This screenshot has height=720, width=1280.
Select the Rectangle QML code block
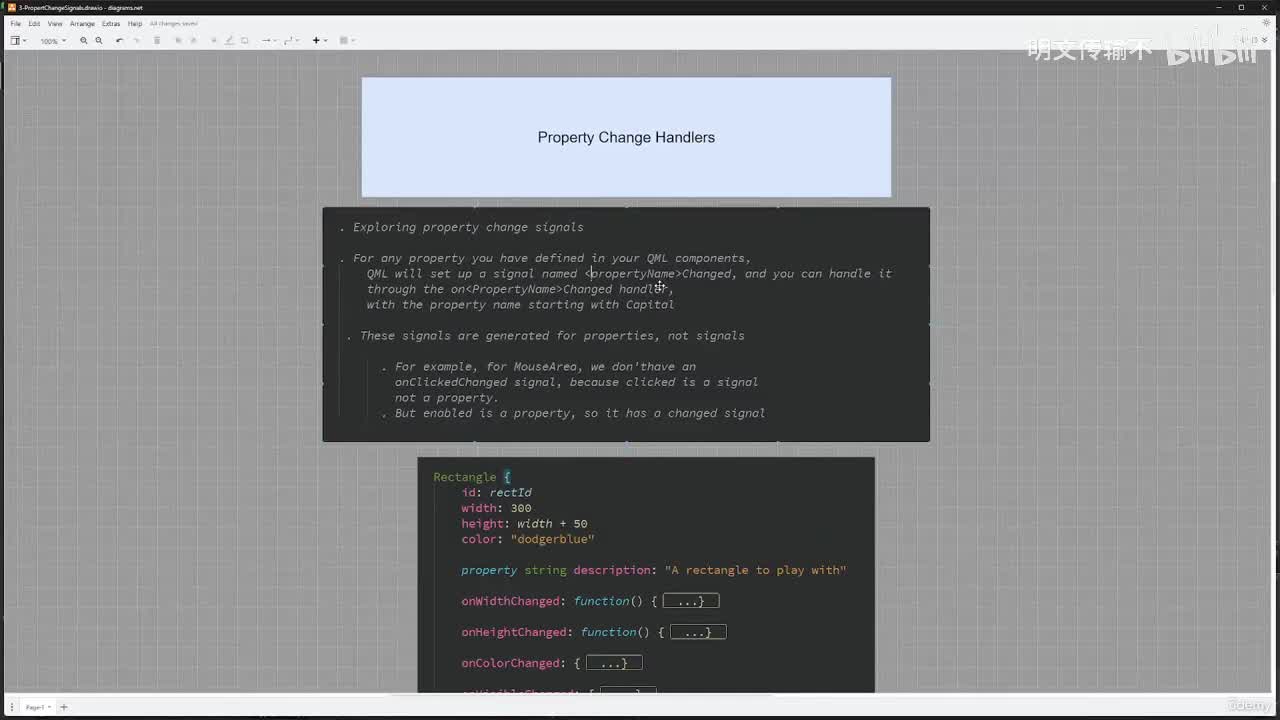(x=646, y=575)
